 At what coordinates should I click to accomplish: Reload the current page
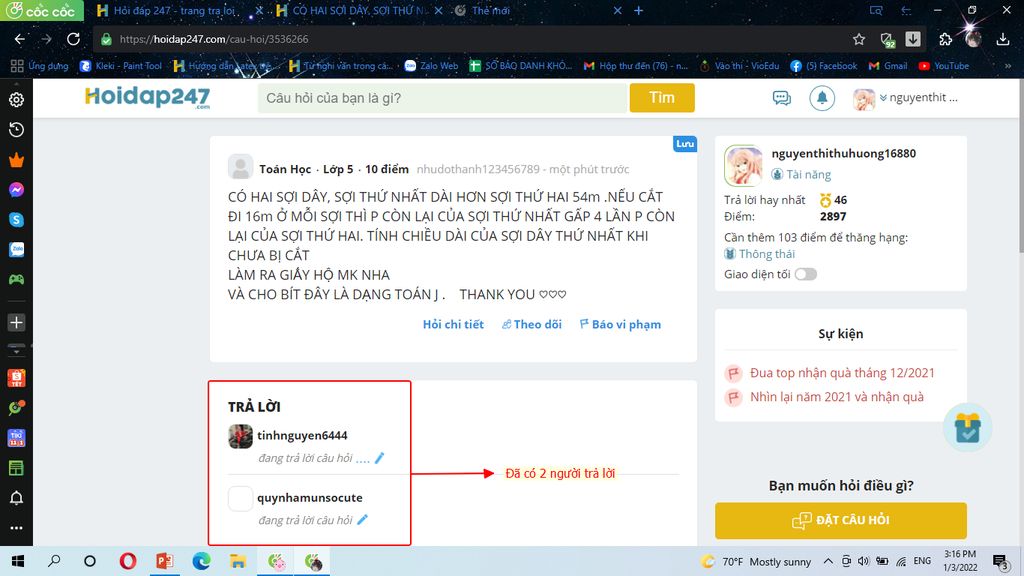click(x=73, y=39)
